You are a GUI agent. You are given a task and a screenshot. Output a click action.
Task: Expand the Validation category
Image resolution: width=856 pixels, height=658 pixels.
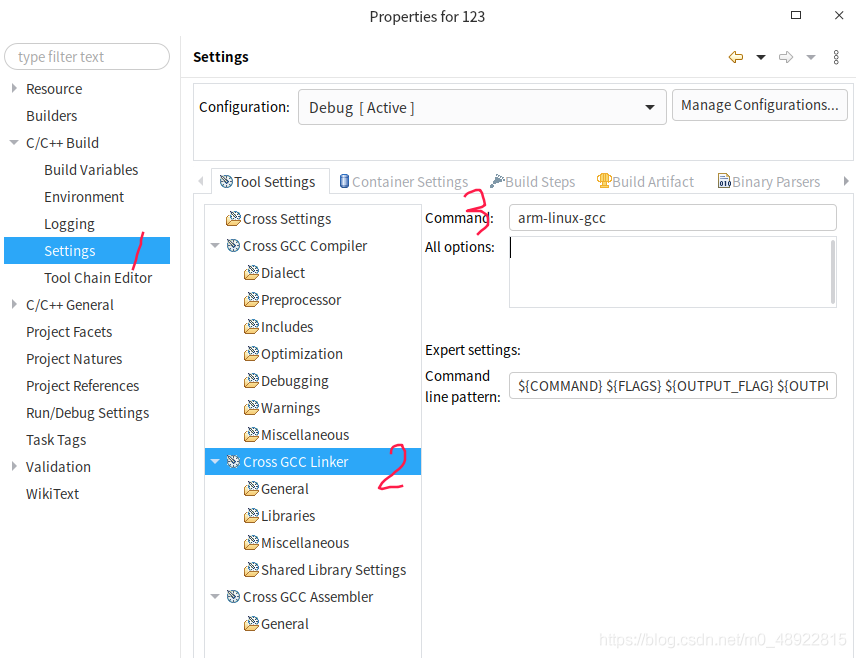tap(14, 467)
